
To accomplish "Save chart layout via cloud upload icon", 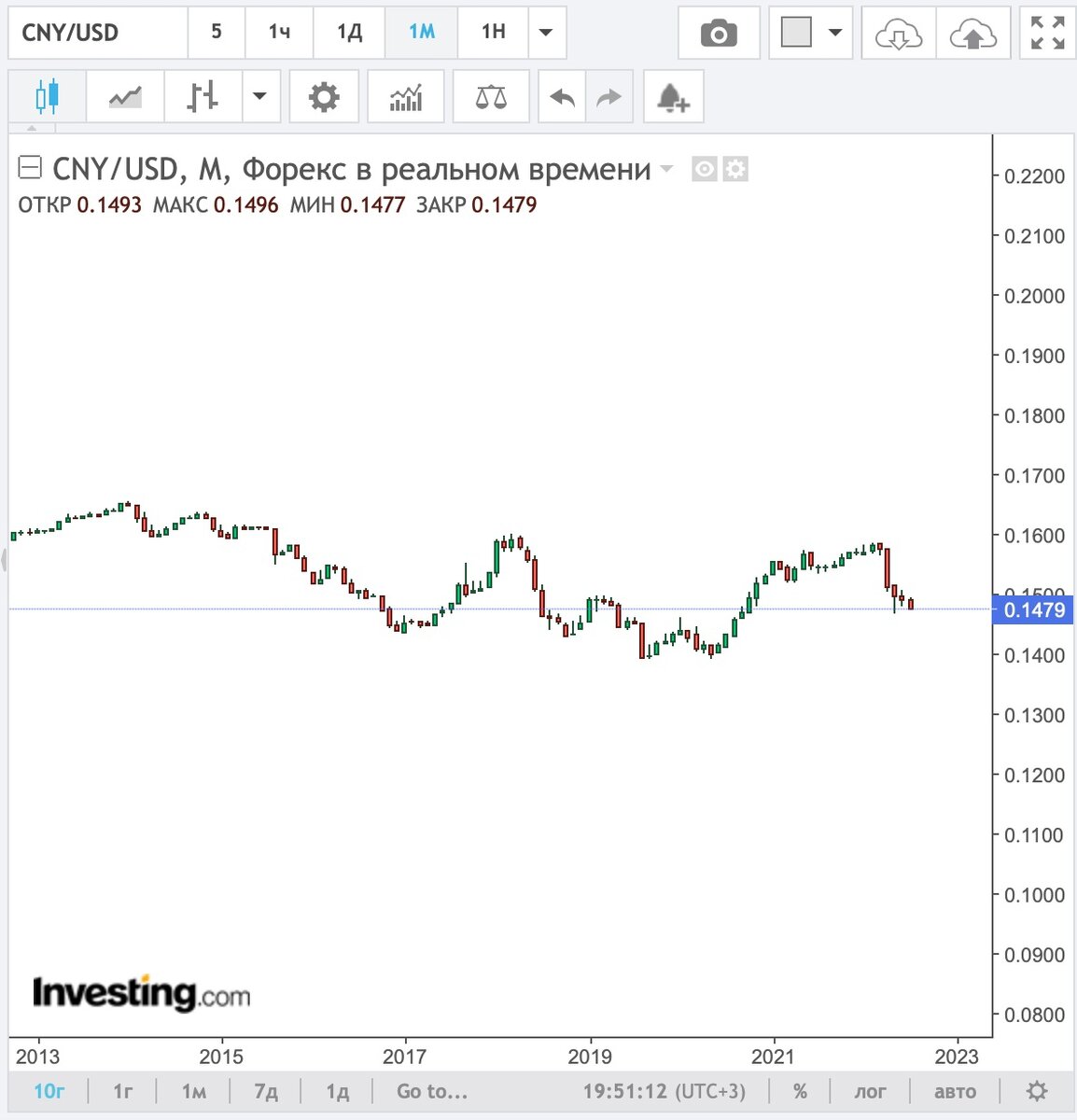I will 973,33.
